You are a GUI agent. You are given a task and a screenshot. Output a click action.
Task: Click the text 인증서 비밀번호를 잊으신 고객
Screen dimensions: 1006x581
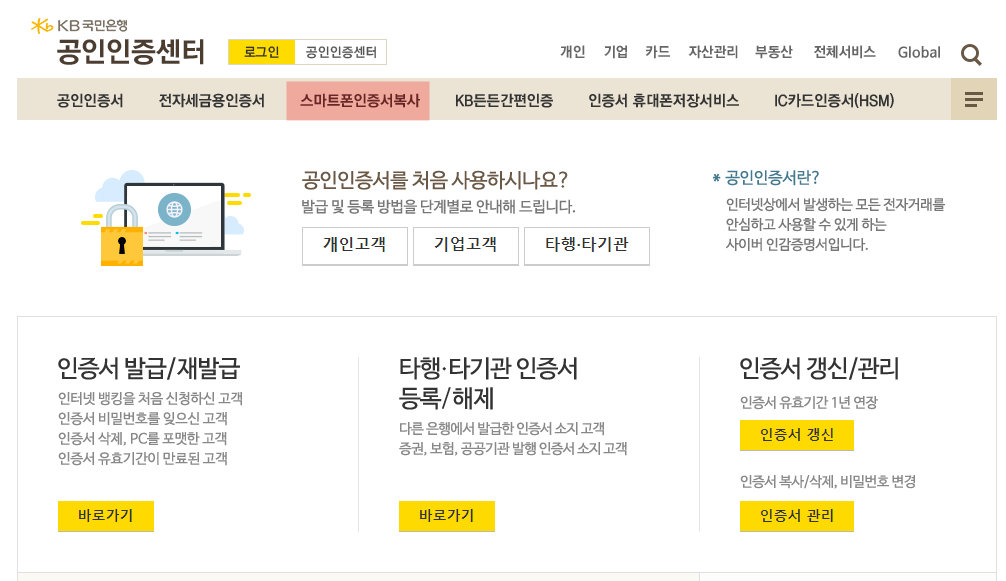pos(142,418)
